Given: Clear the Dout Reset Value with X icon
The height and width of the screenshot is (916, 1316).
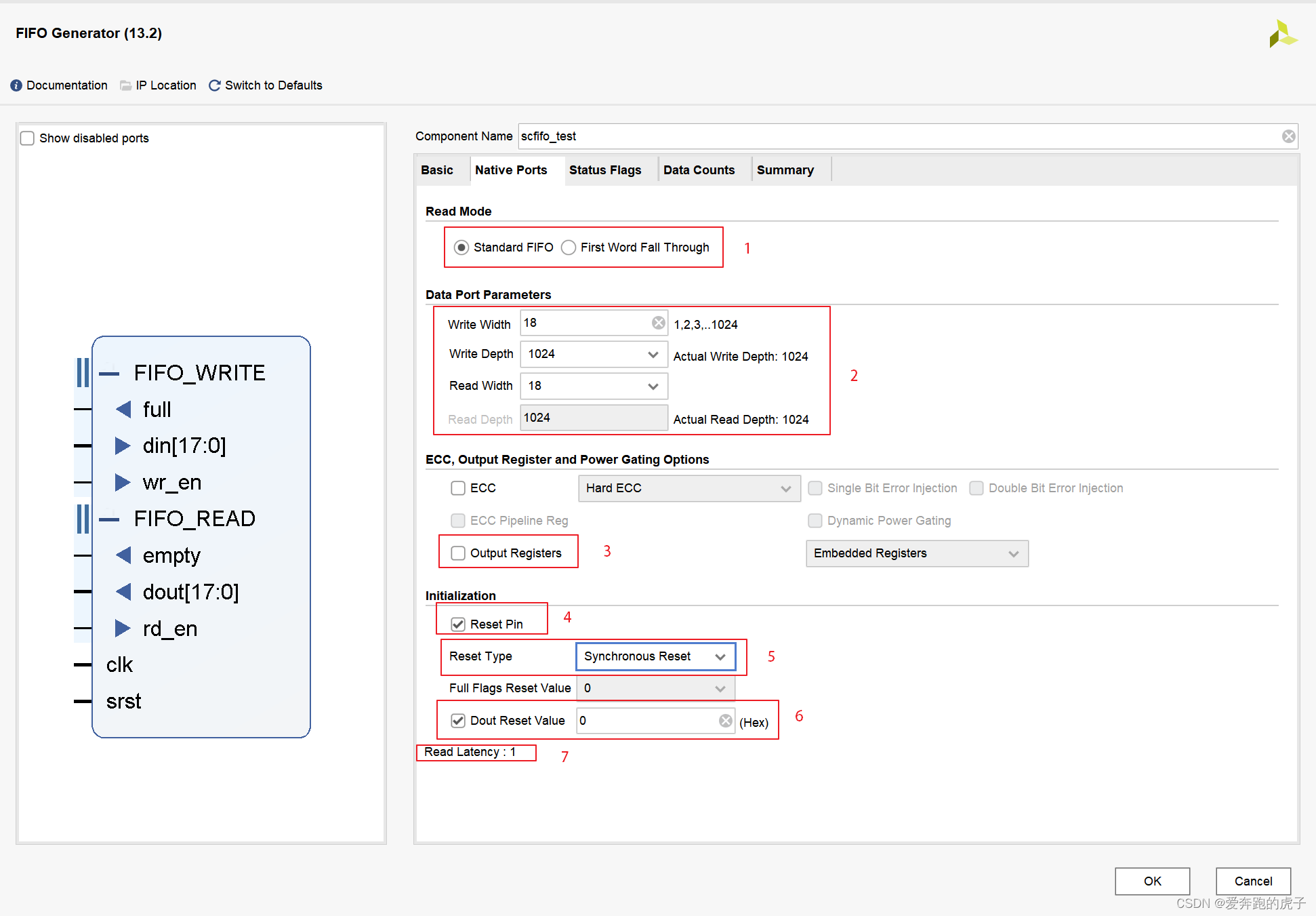Looking at the screenshot, I should click(x=725, y=721).
